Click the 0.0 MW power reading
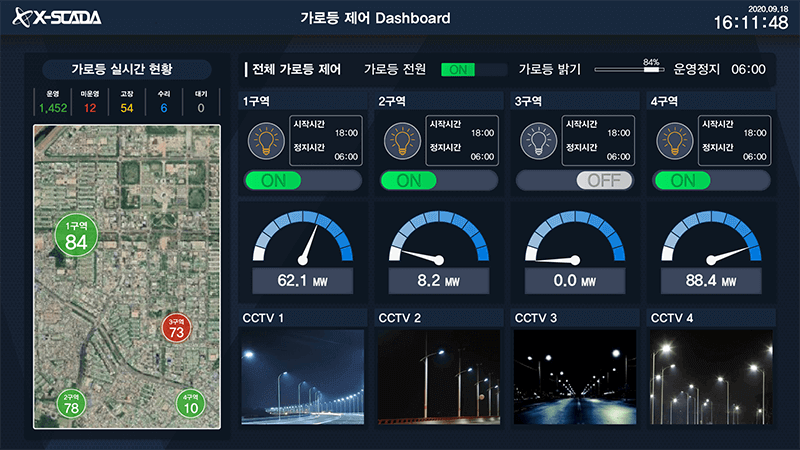This screenshot has width=800, height=450. (575, 281)
